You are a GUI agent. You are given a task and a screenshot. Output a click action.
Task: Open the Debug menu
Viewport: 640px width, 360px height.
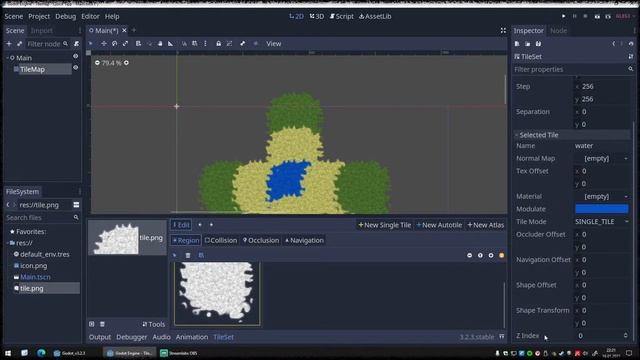click(65, 16)
